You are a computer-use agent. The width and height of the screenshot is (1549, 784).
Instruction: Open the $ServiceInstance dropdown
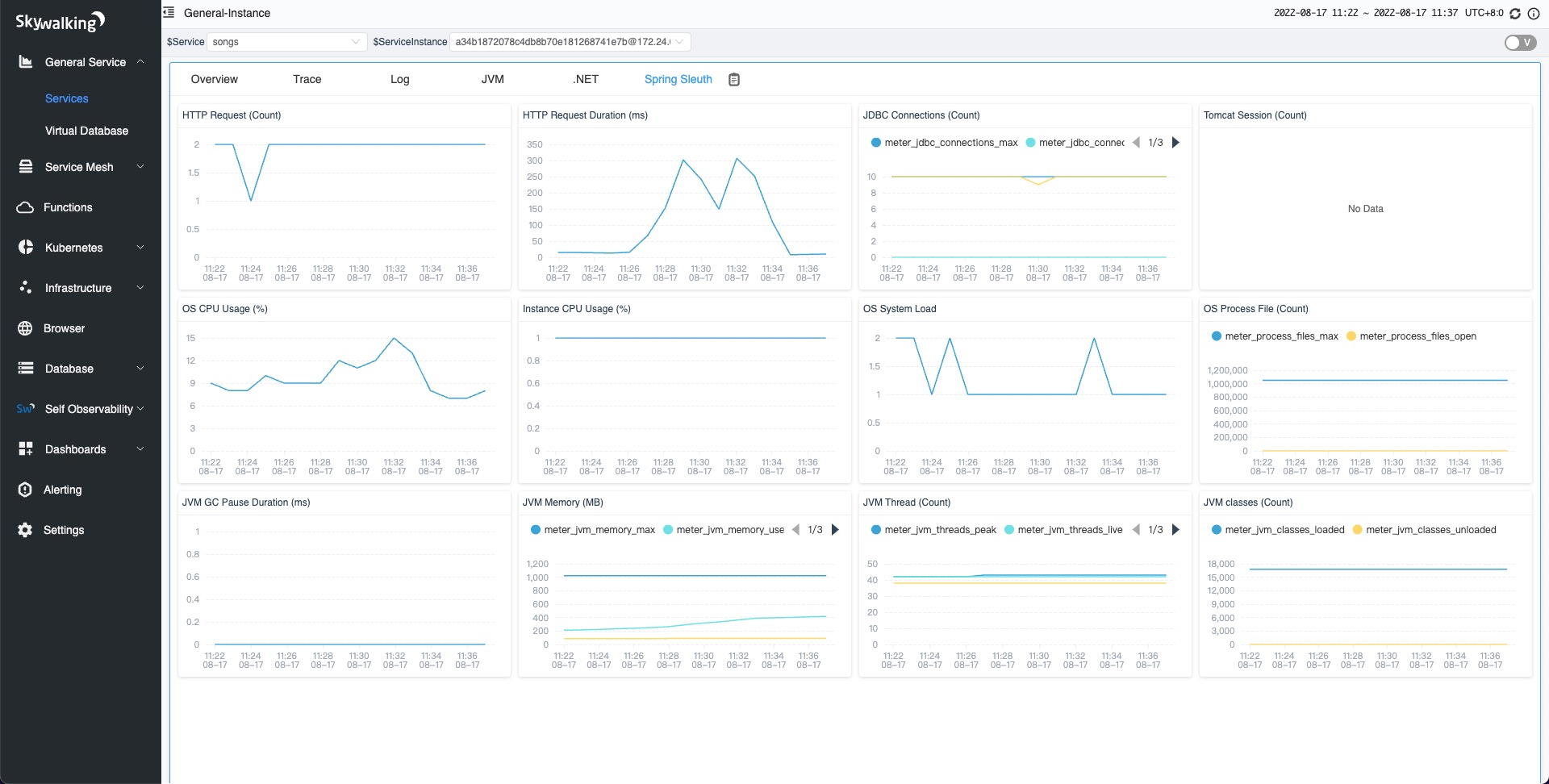pos(570,42)
